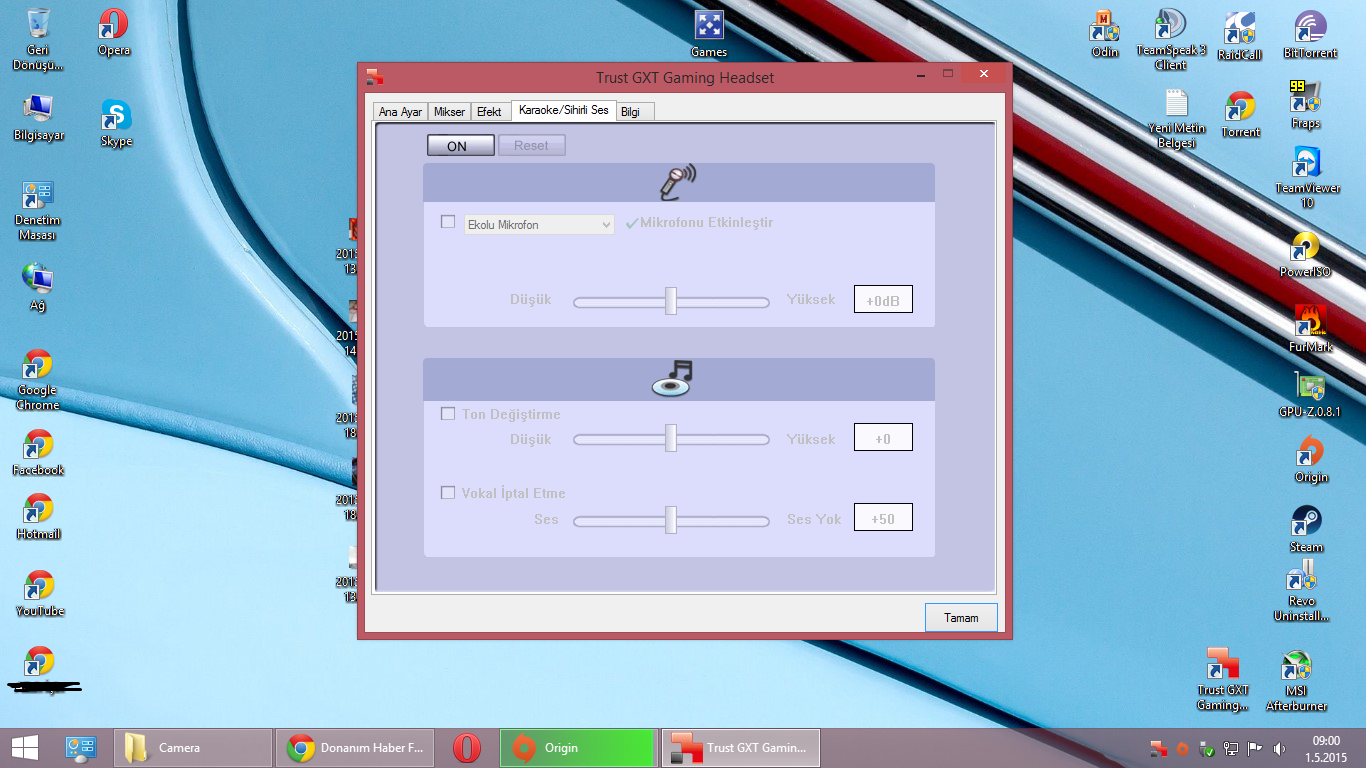
Task: Click the +0 pitch value field
Action: pyautogui.click(x=883, y=437)
